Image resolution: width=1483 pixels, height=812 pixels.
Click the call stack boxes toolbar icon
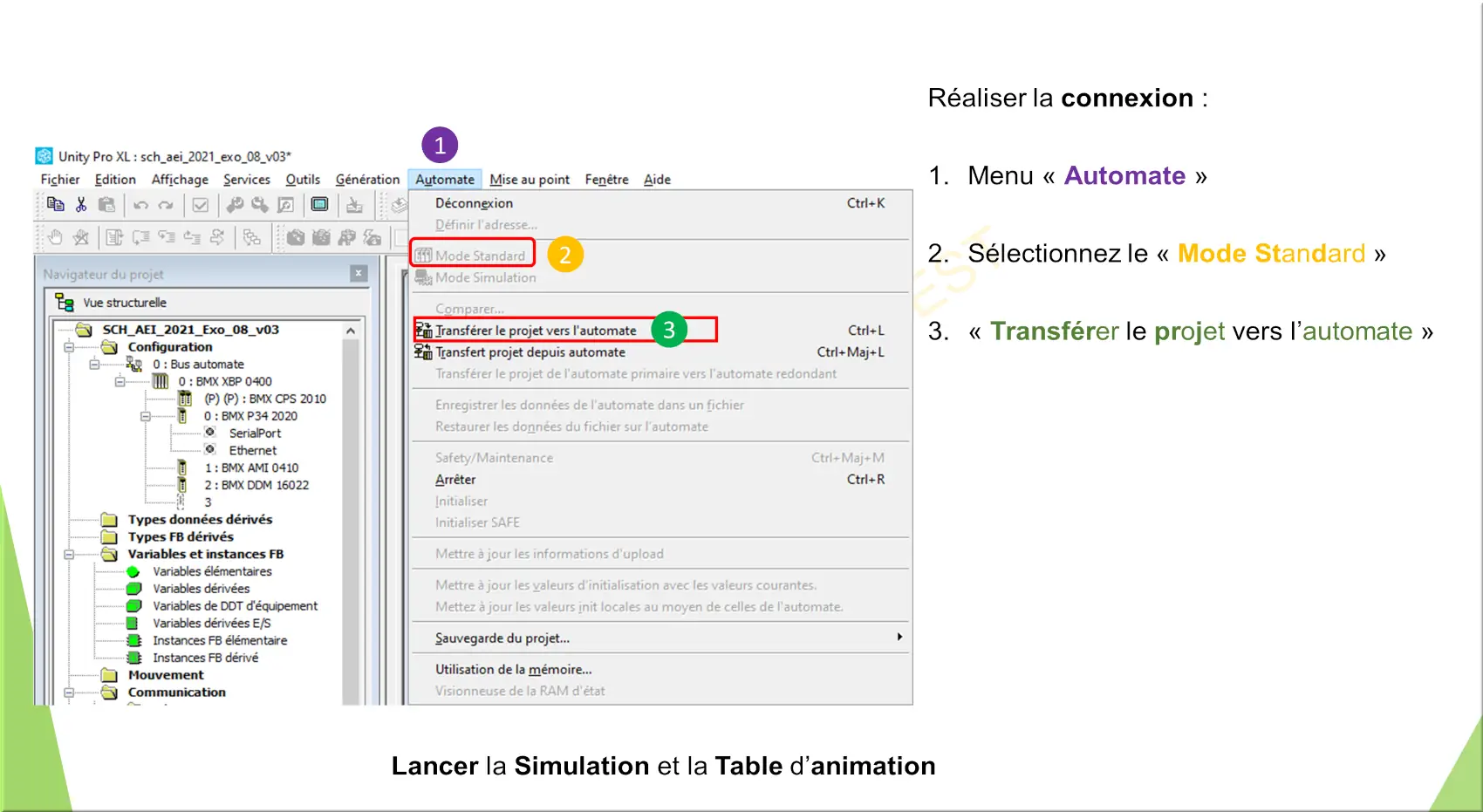point(251,236)
